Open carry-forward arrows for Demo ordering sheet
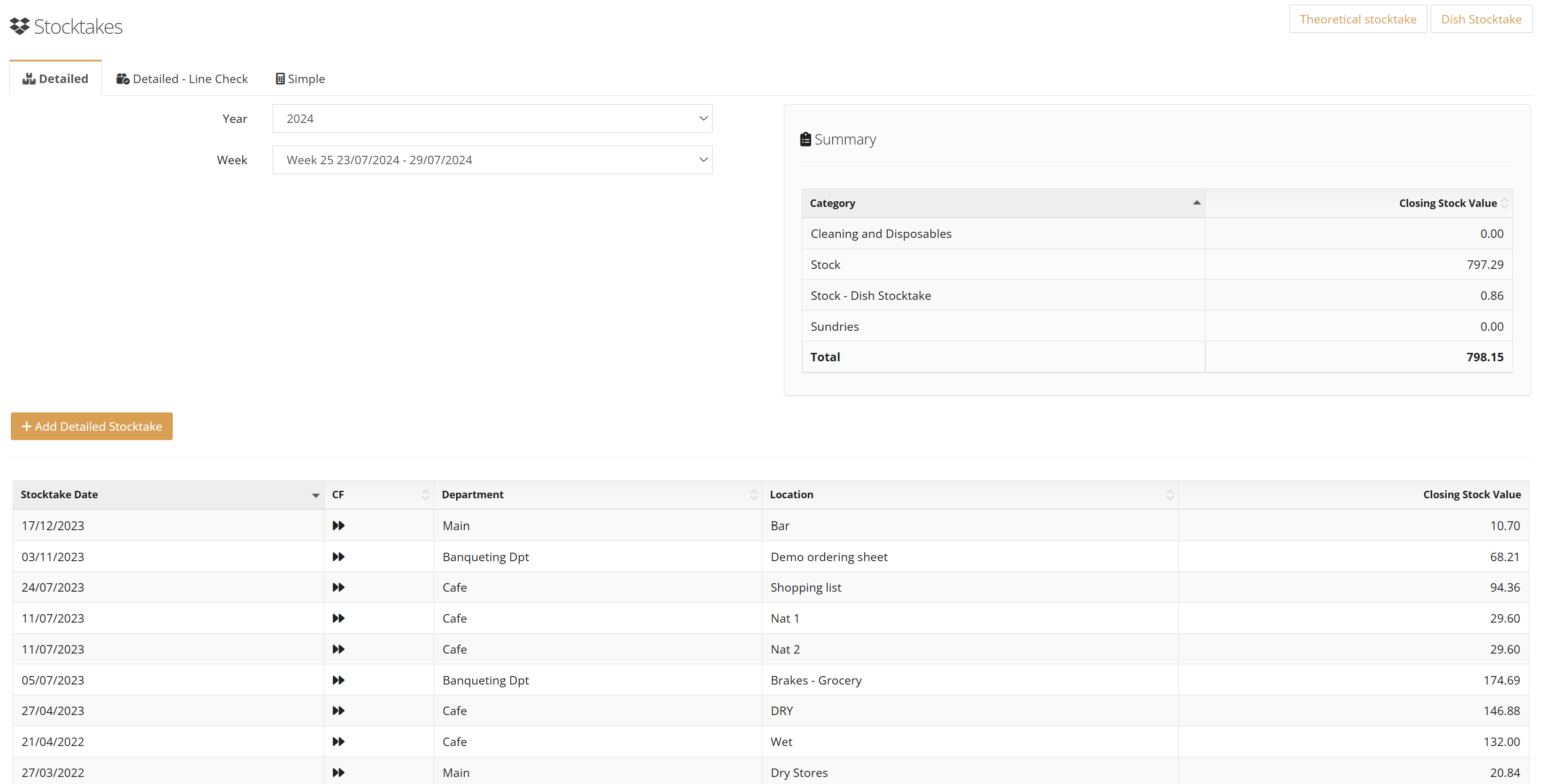1542x784 pixels. (x=338, y=556)
